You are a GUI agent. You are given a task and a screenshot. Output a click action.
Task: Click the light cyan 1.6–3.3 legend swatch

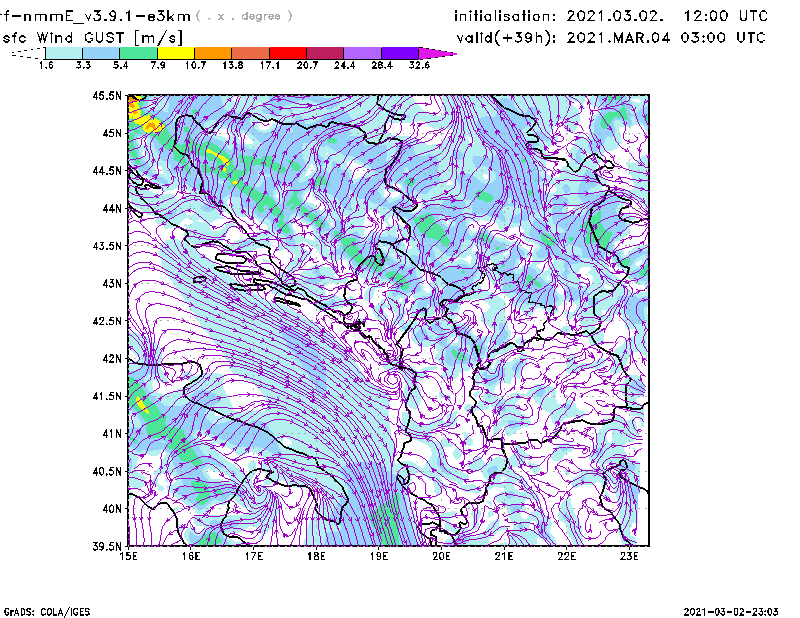[x=64, y=53]
